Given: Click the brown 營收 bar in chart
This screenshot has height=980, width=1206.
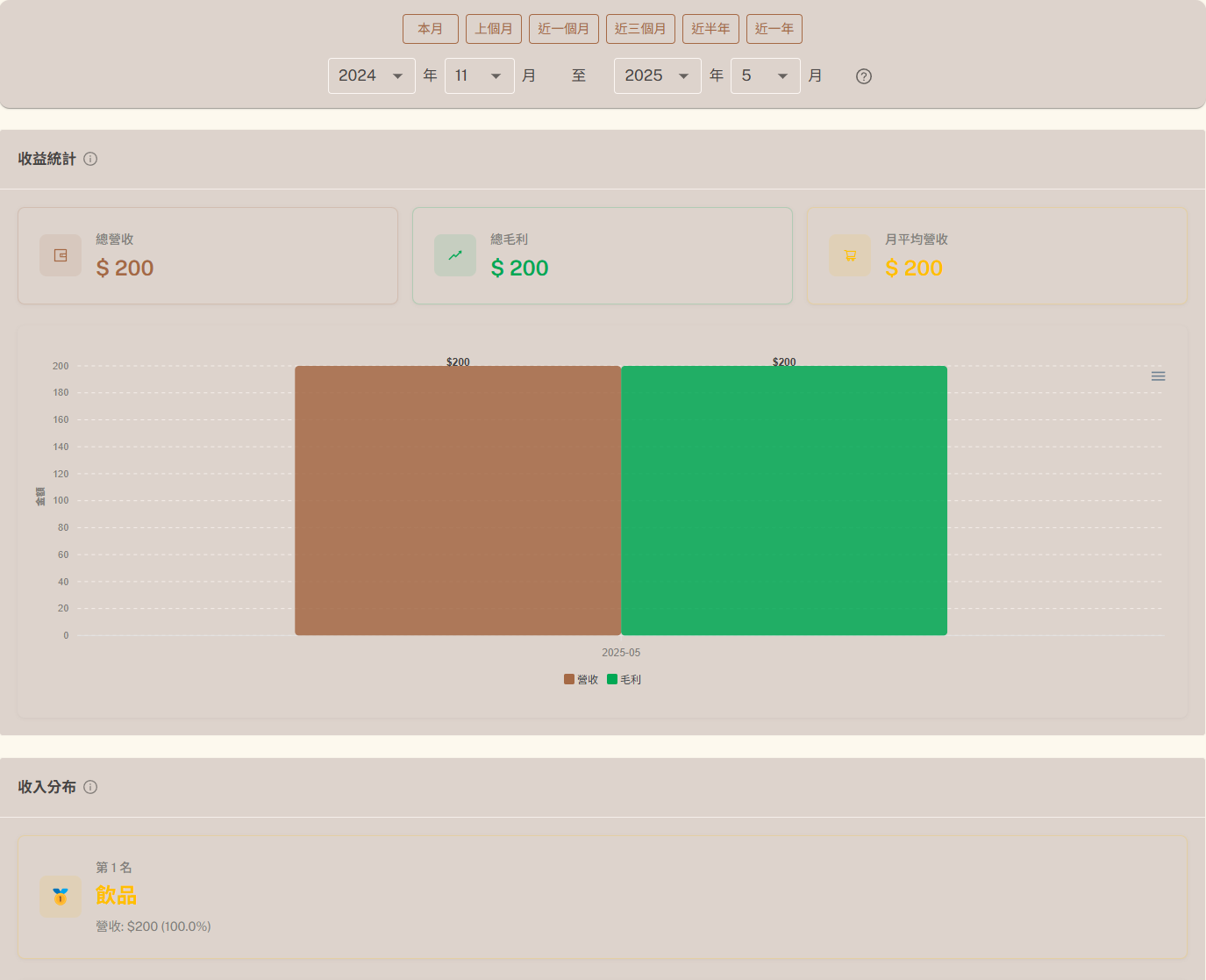Looking at the screenshot, I should pyautogui.click(x=457, y=500).
